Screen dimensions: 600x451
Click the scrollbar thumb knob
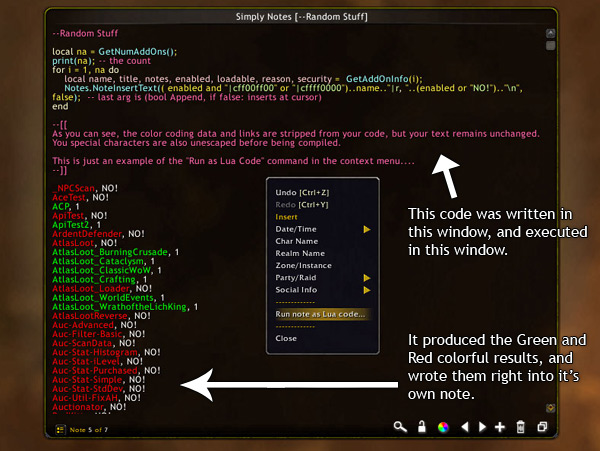550,46
